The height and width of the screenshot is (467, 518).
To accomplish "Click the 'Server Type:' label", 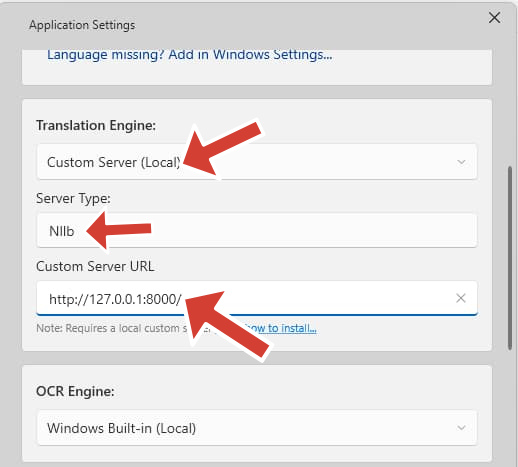I will click(73, 199).
